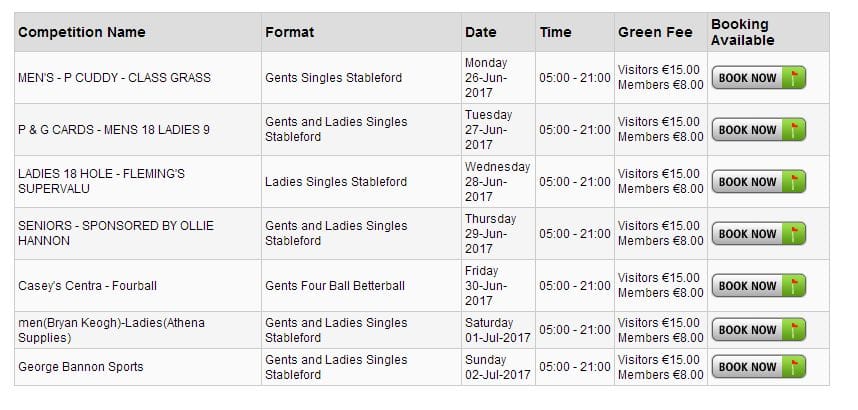Click flag icon in Saturday 01-Jul-2017 row
Viewport: 858px width, 410px height.
tap(794, 330)
